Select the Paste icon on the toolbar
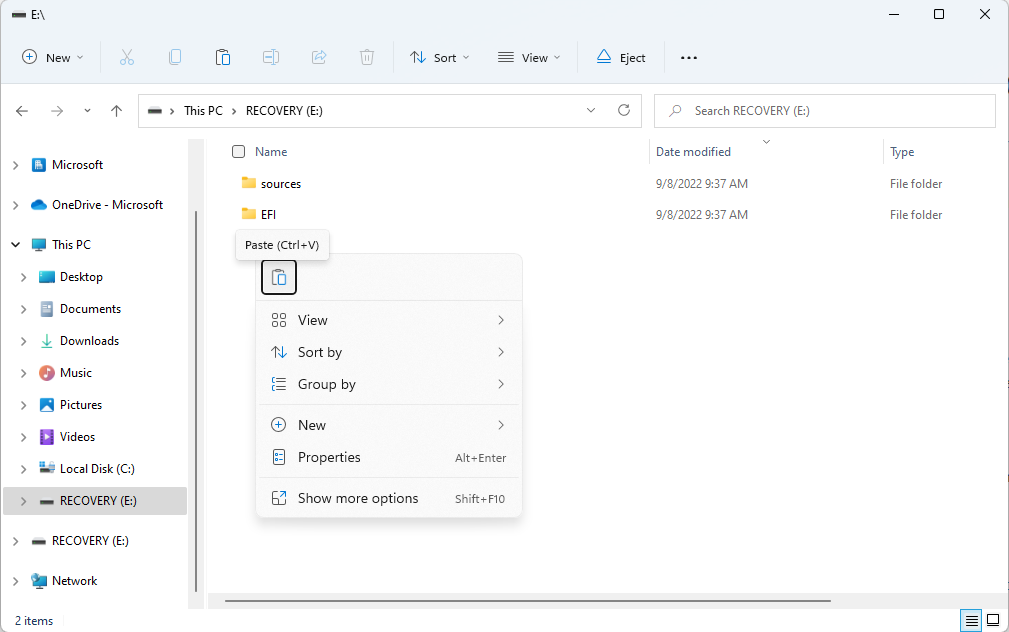Image resolution: width=1009 pixels, height=632 pixels. pos(222,57)
